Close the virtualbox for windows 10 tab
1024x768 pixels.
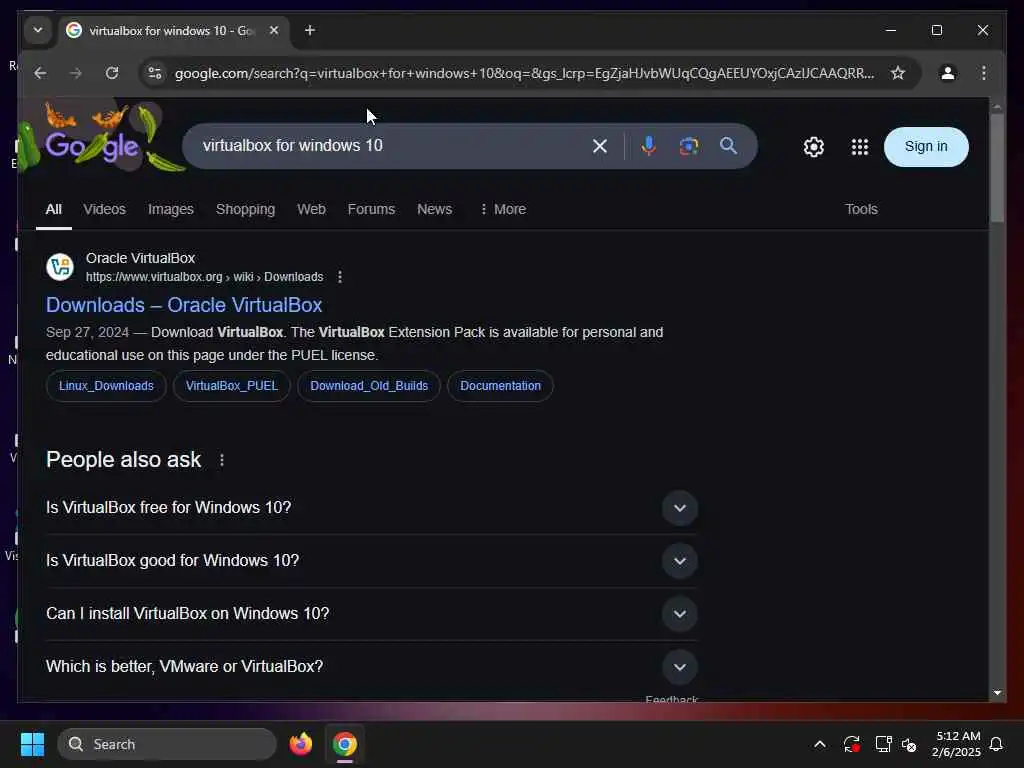[x=274, y=30]
